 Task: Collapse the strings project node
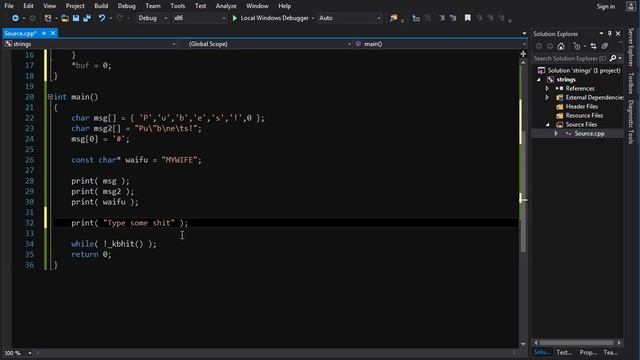[539, 80]
